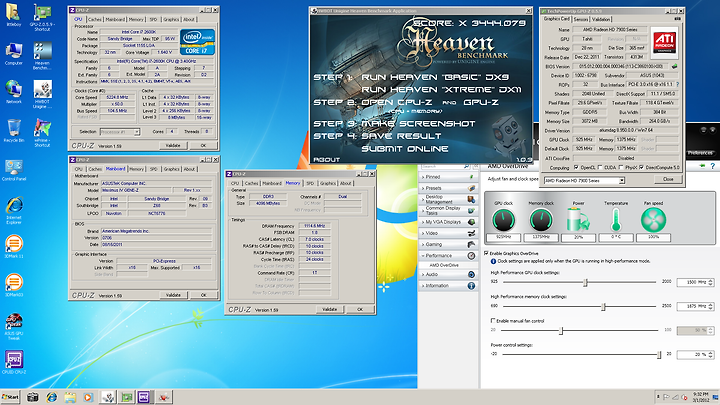Click the Power battery icon in OverDrive
Screen dimensions: 720x405
578,220
